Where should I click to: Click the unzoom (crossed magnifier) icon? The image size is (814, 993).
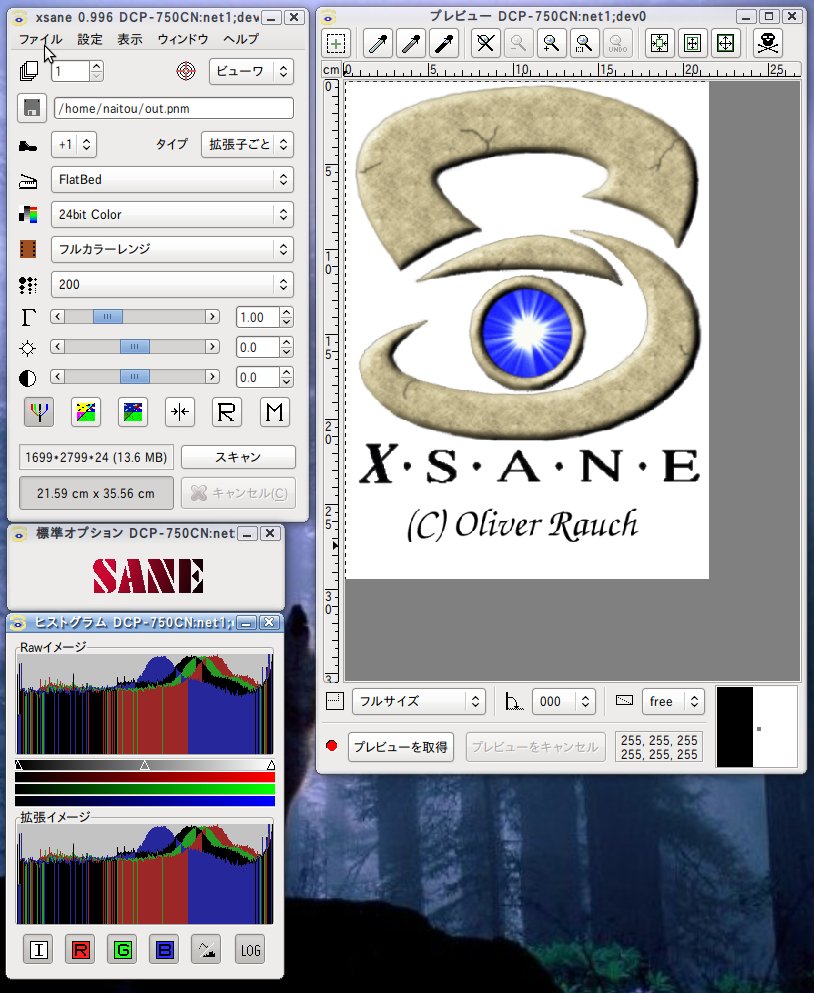486,44
